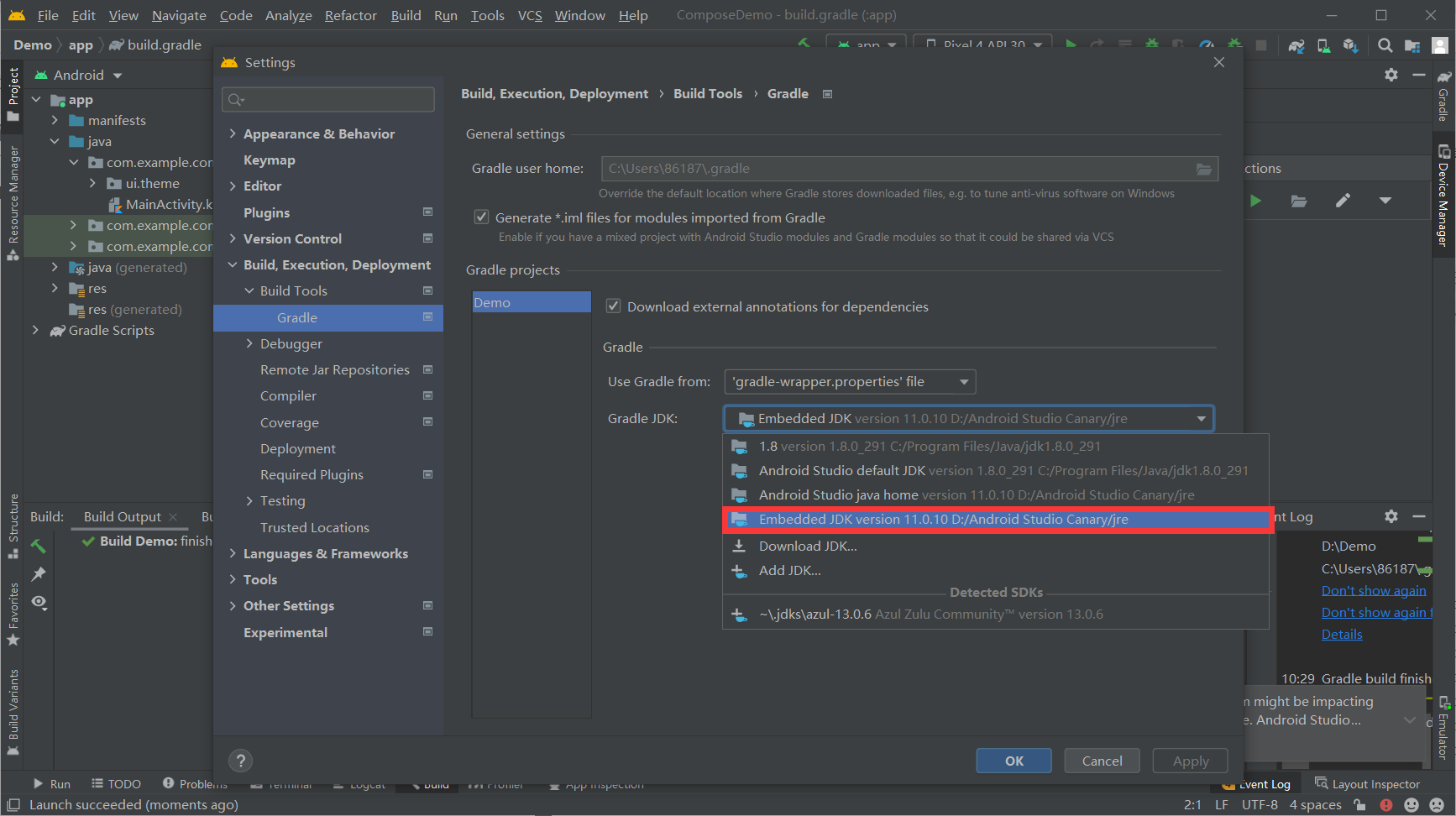Toggle the read-only lock icon in status bar
Viewport: 1456px width, 816px height.
tap(1359, 804)
